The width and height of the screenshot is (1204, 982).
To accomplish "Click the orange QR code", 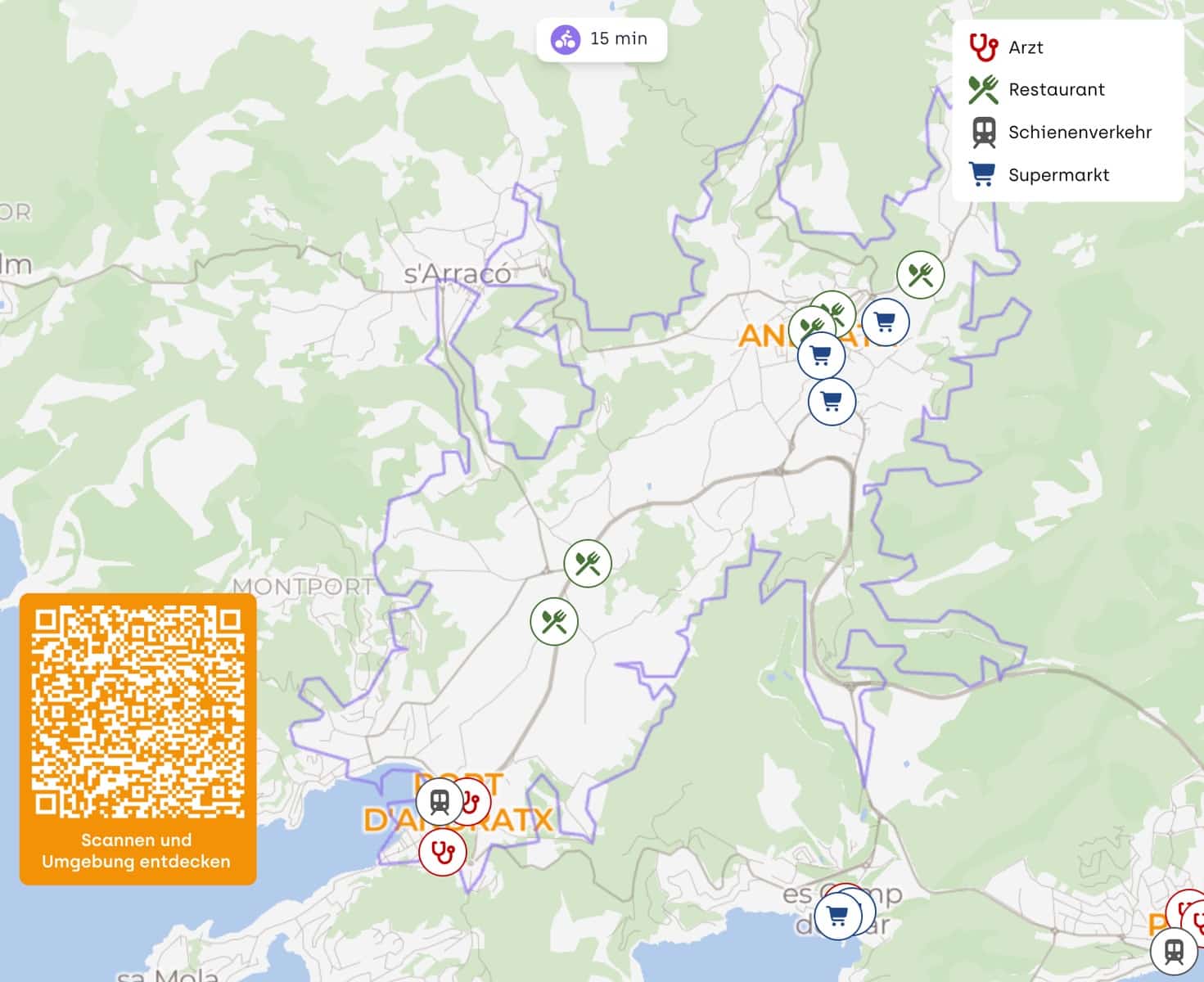I will (138, 711).
